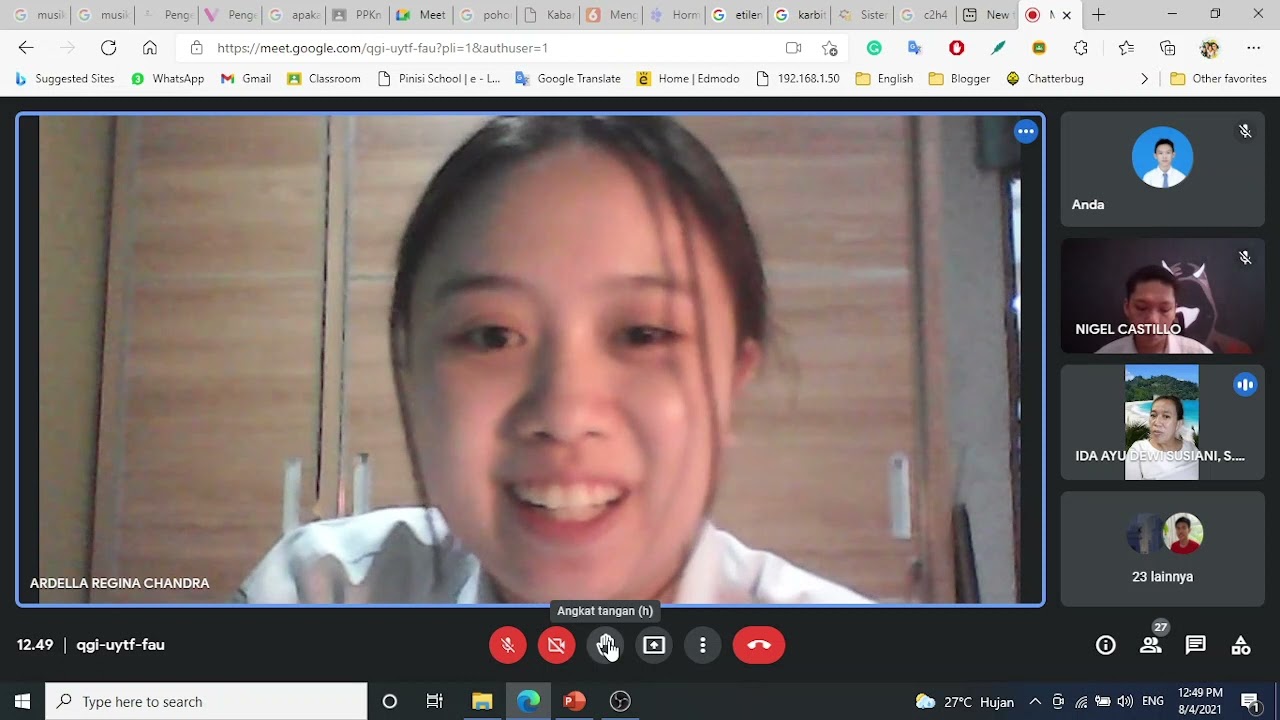Open Home | Edmodo bookmark
The height and width of the screenshot is (720, 1280).
(688, 78)
